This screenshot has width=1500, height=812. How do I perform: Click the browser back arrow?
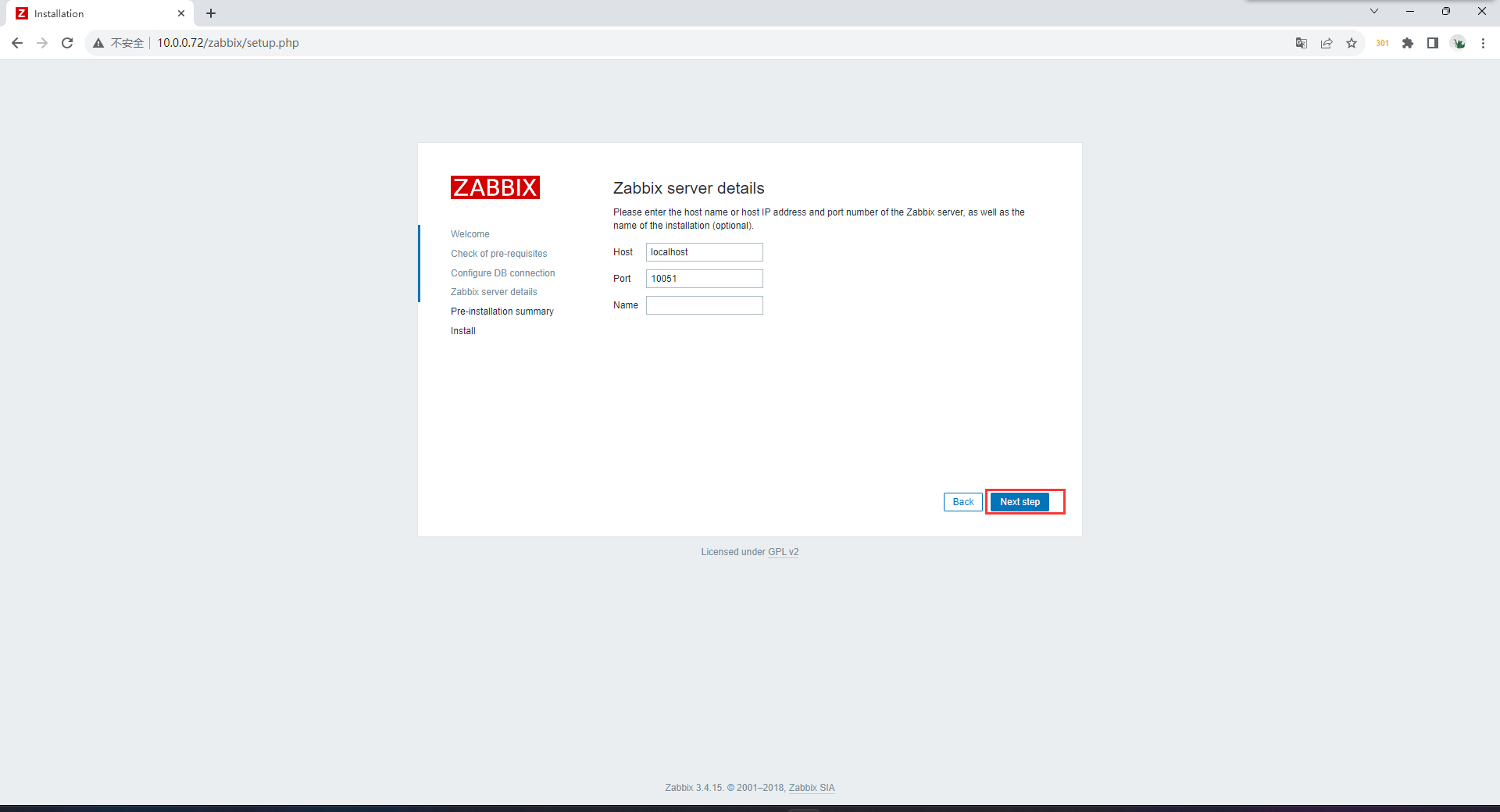pyautogui.click(x=17, y=43)
